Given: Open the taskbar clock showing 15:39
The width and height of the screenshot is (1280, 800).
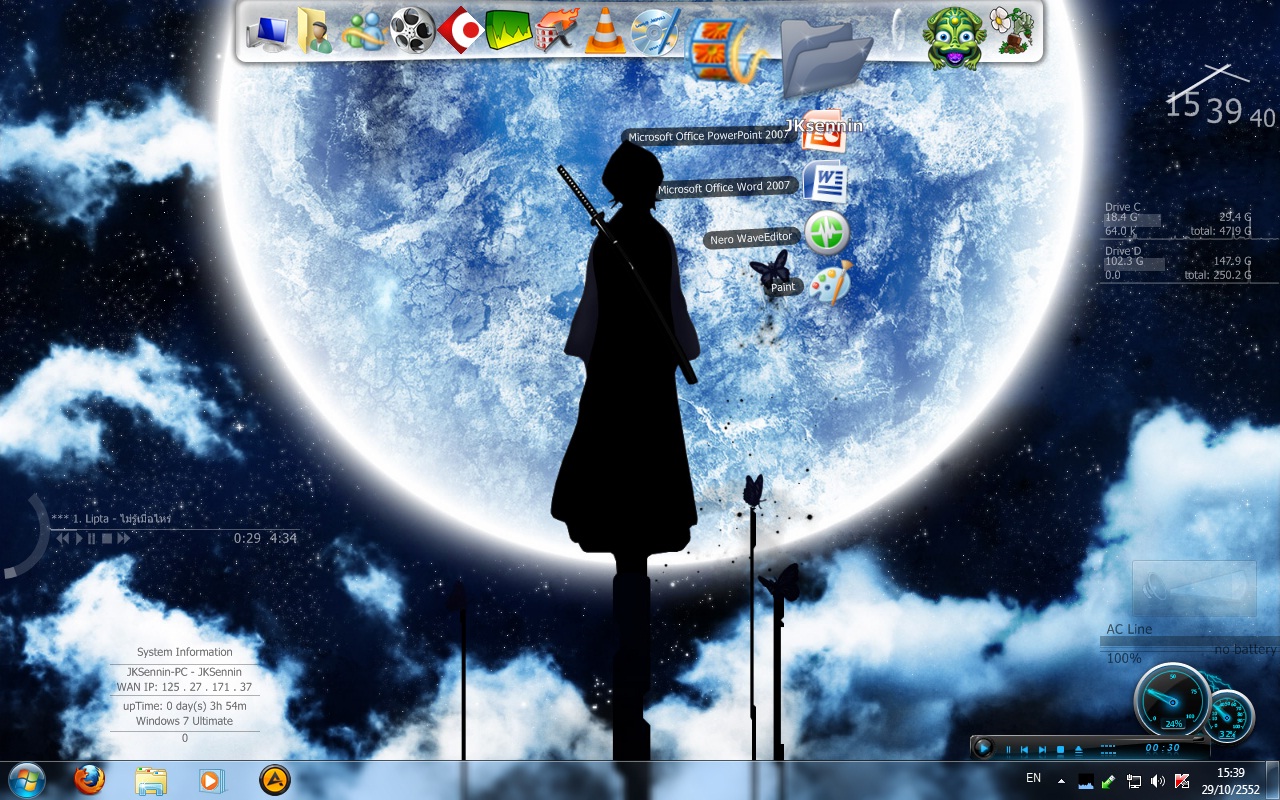Looking at the screenshot, I should click(x=1231, y=781).
